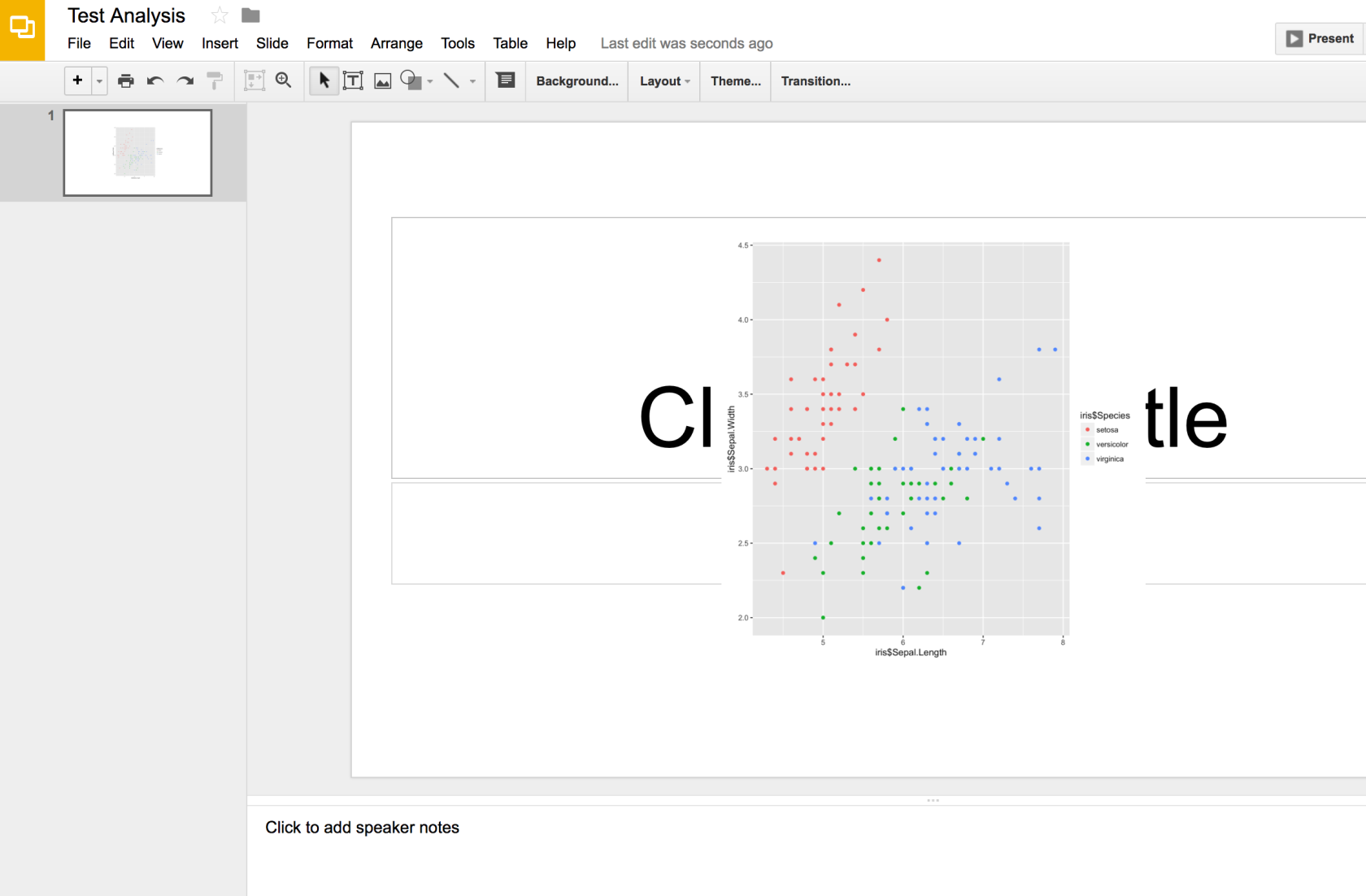
Task: Expand the new slide dropdown arrow
Action: point(99,80)
